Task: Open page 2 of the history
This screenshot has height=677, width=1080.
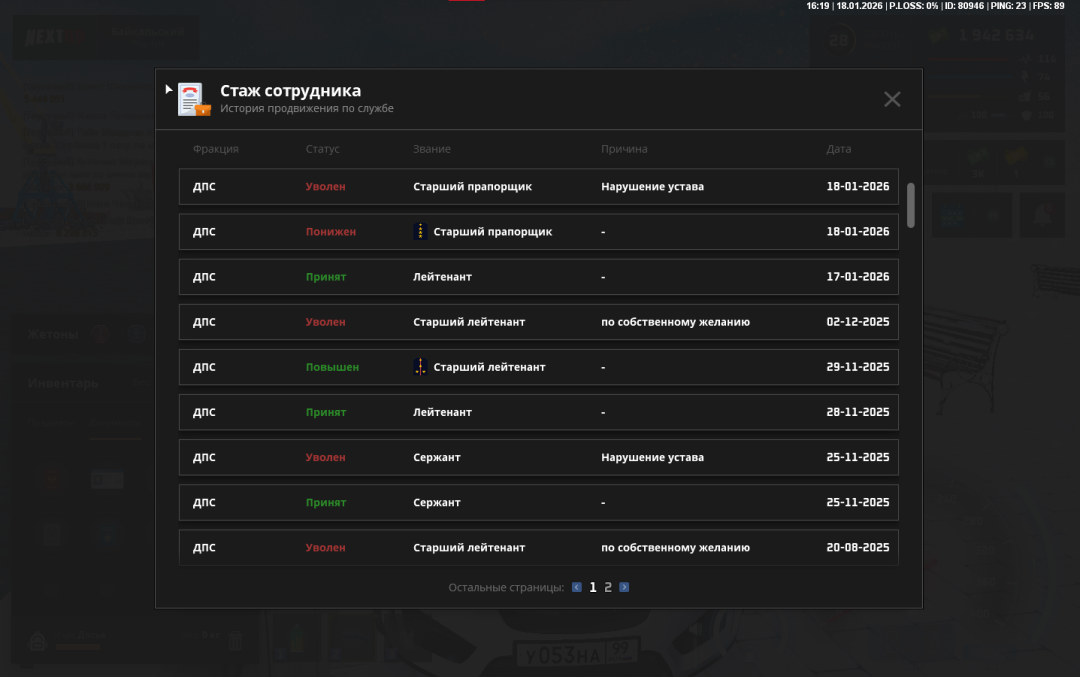Action: [608, 587]
